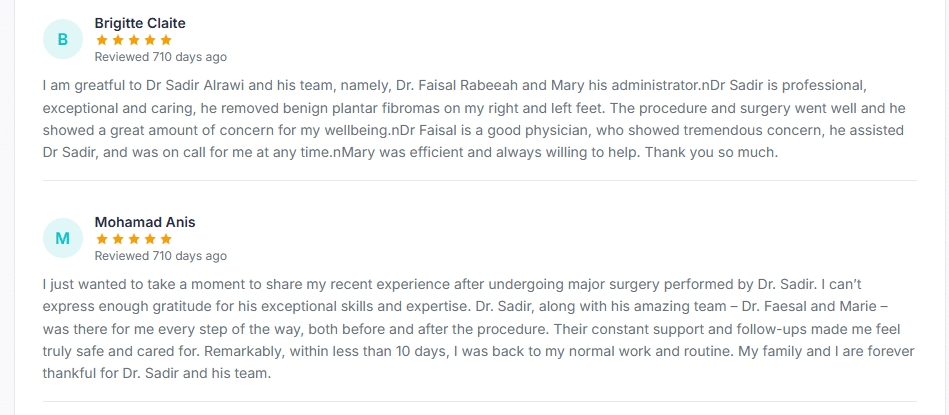Click fifth star in Brigitte Claite's rating
This screenshot has width=949, height=415.
point(166,41)
